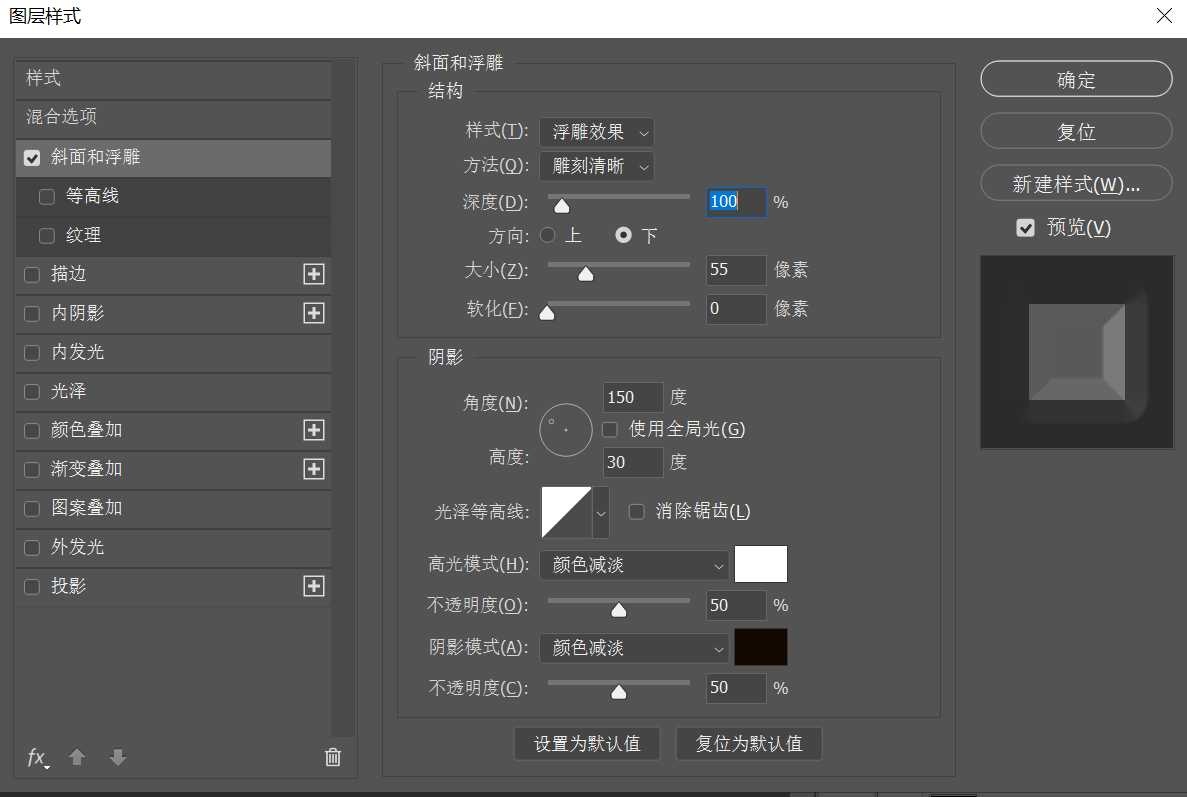Screen dimensions: 1187x797
Task: Open the fx effects menu icon
Action: pyautogui.click(x=38, y=758)
